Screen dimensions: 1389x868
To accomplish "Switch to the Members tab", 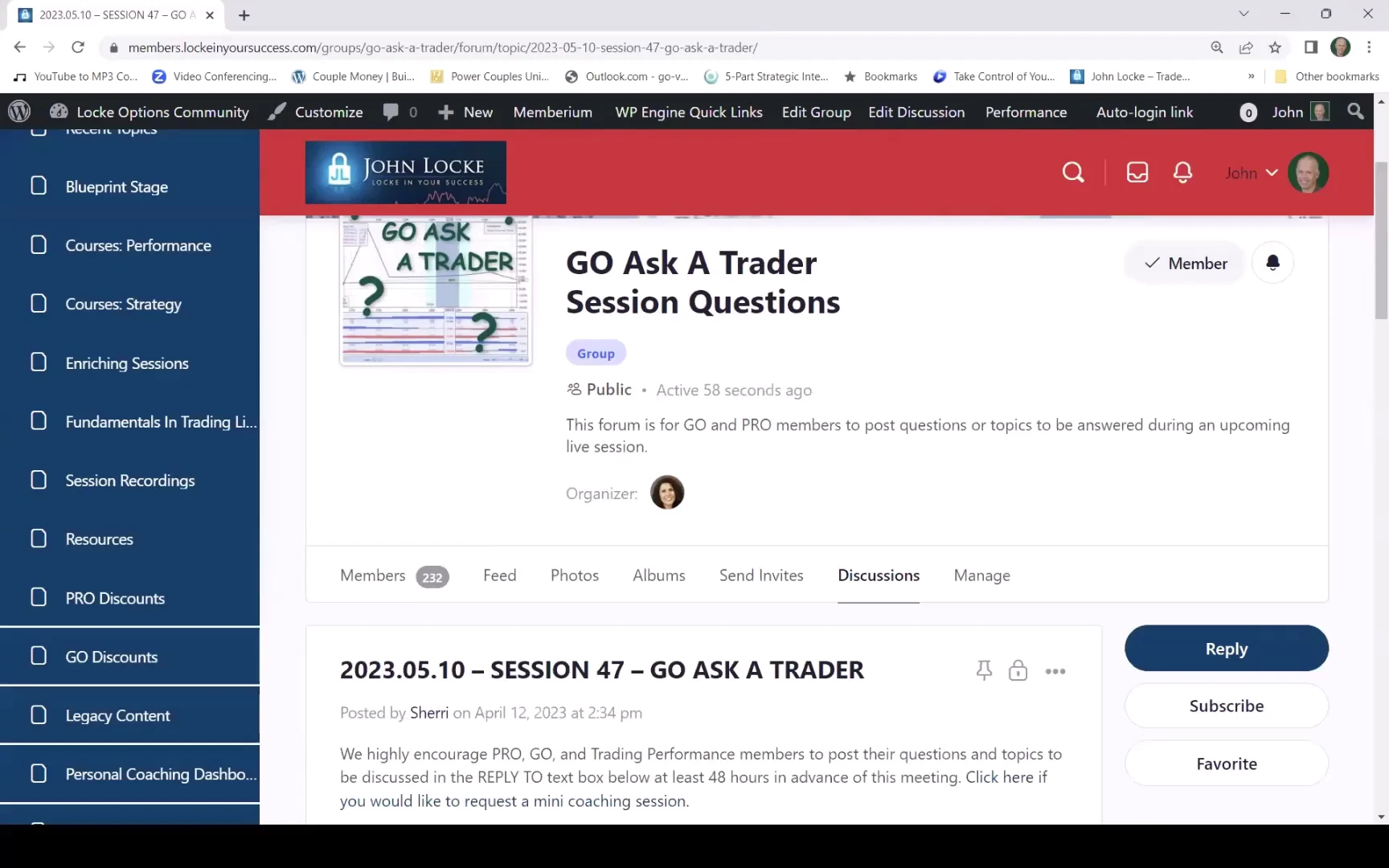I will click(394, 575).
